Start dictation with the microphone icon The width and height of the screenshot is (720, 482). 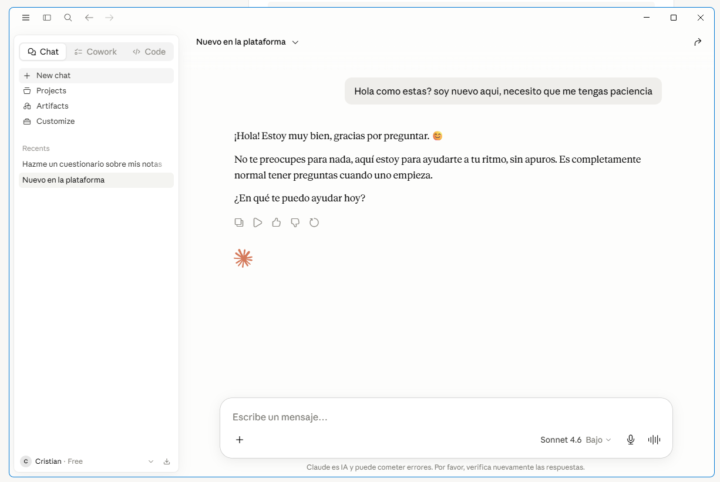[630, 440]
